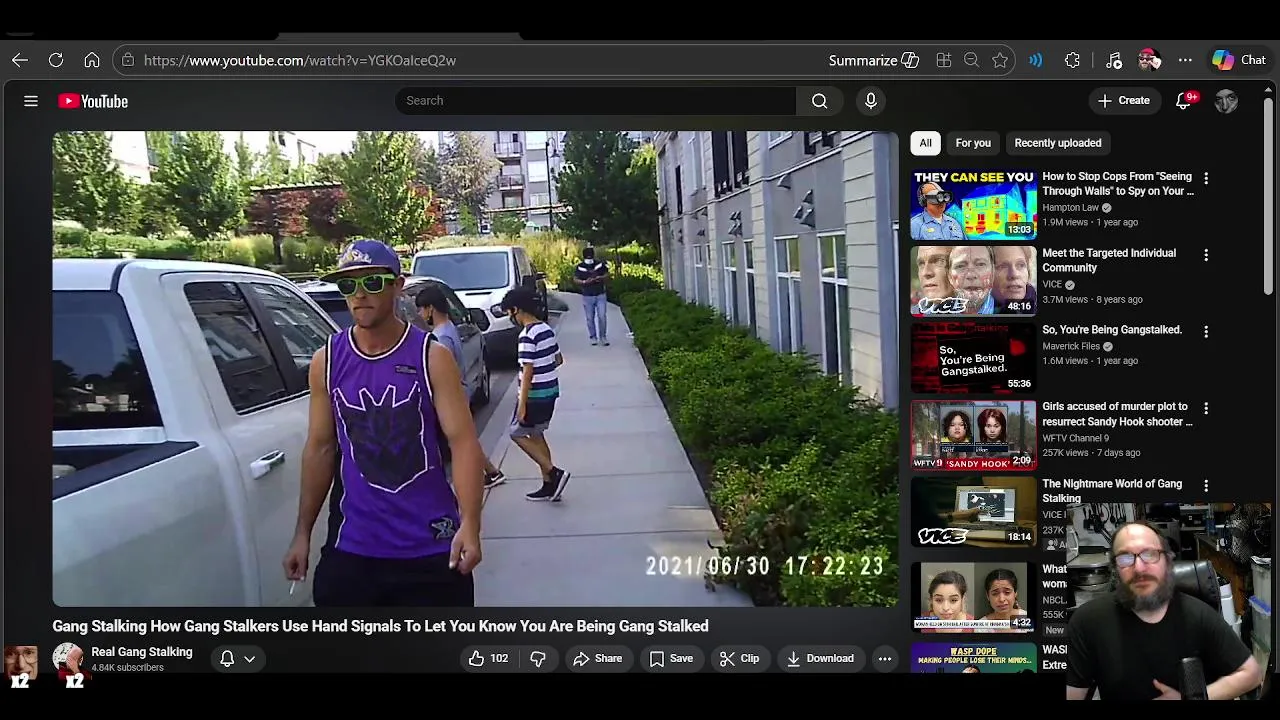This screenshot has width=1280, height=720.
Task: Open Meet the Targeted Individual Community video
Action: coord(1109,260)
